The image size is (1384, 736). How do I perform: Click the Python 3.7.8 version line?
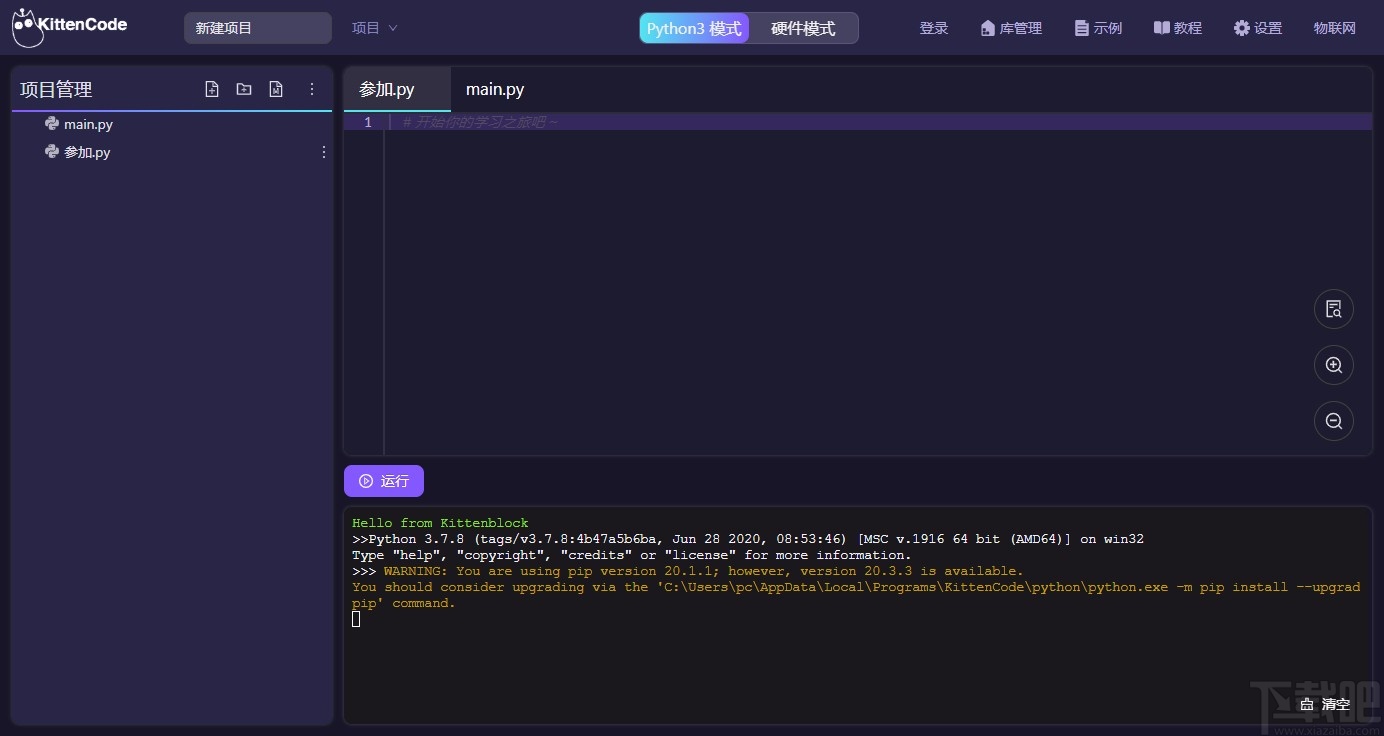pyautogui.click(x=748, y=539)
